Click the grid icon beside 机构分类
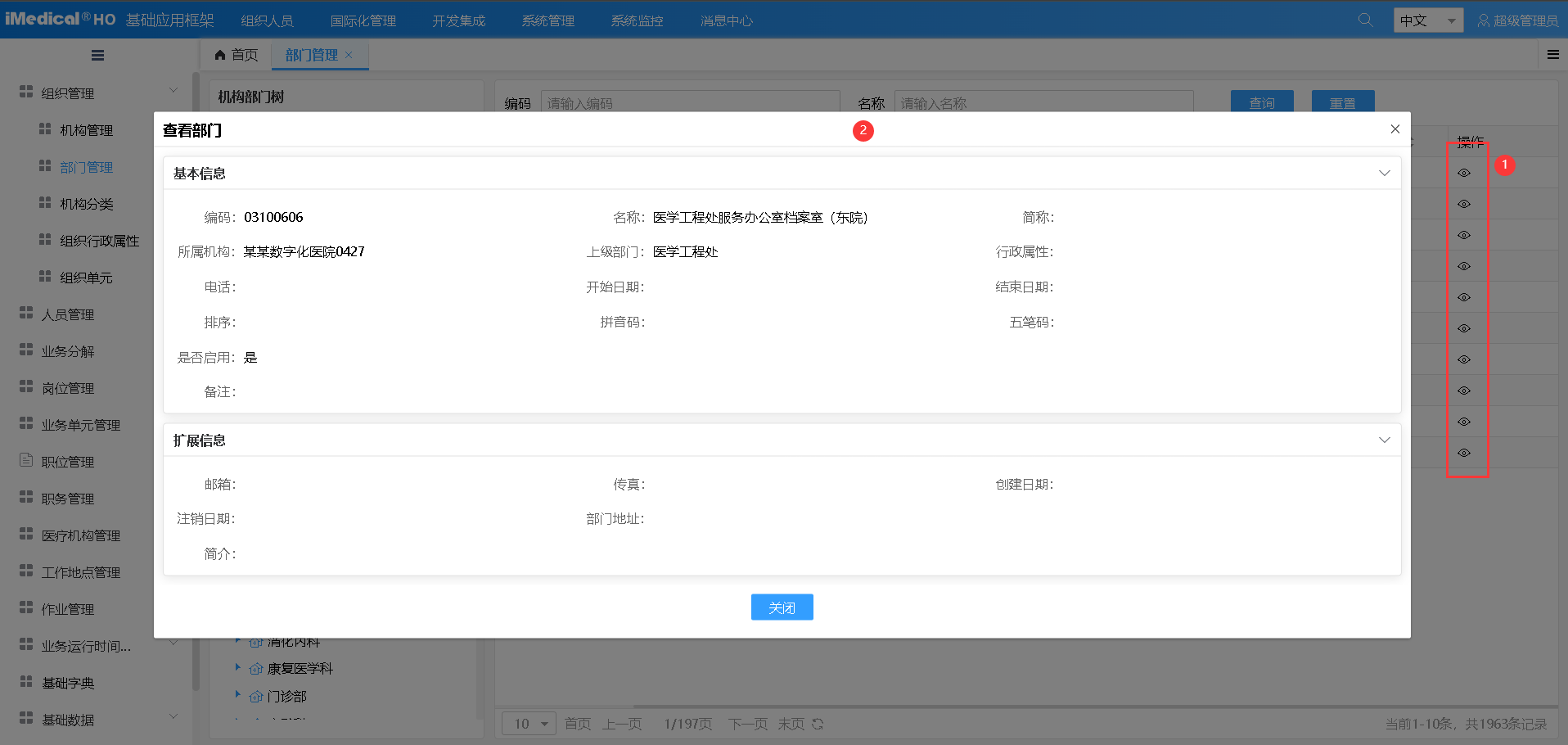Screen dimensions: 1568x745 tap(44, 203)
